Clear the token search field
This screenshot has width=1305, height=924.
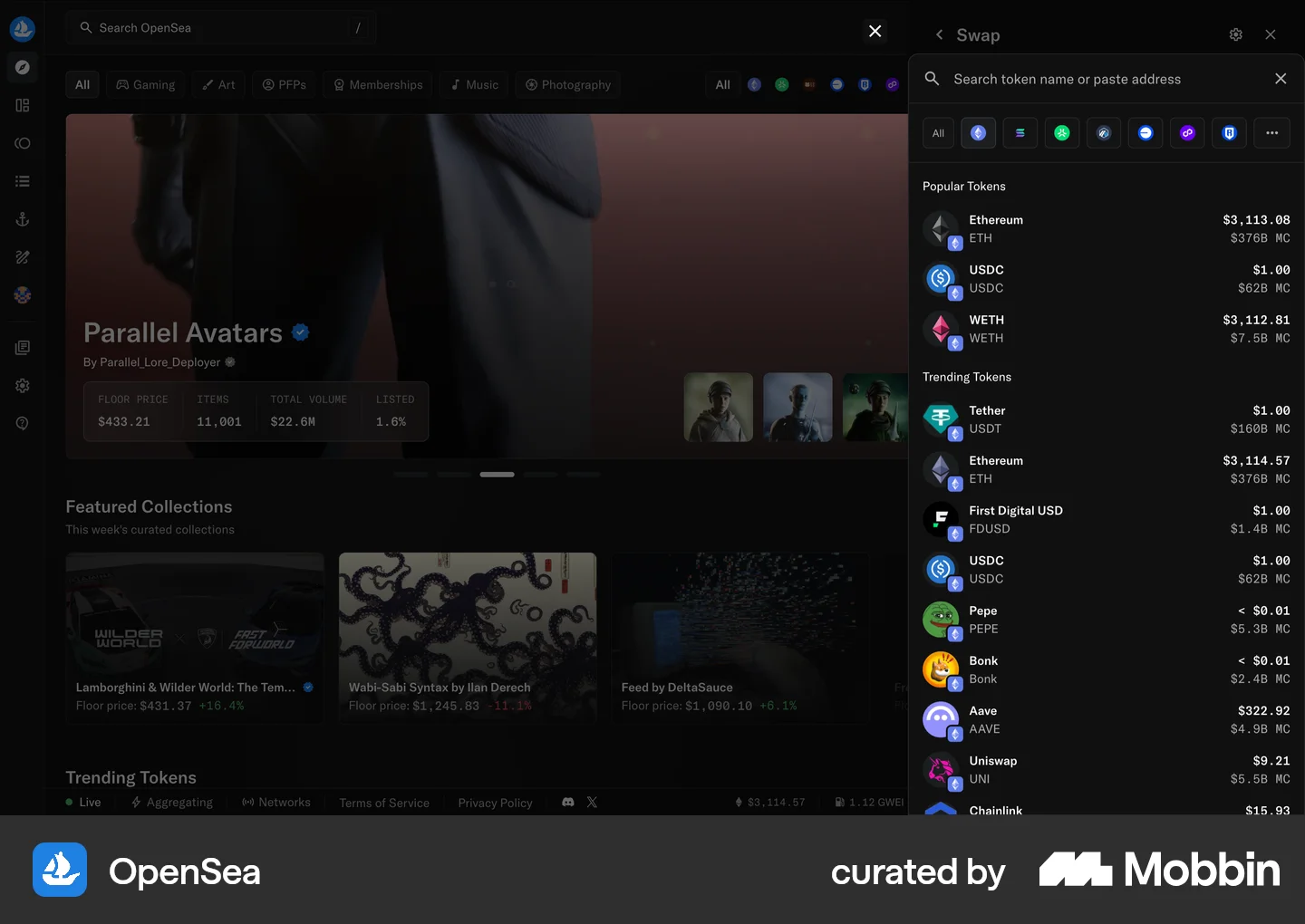tap(1281, 79)
